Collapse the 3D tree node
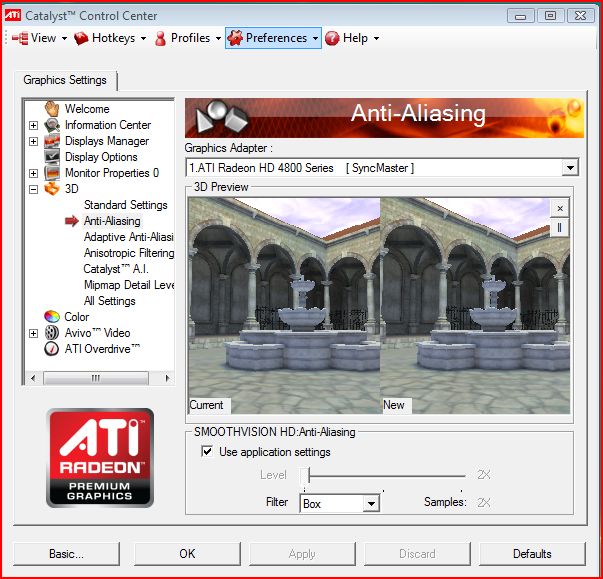This screenshot has height=579, width=603. coord(33,189)
